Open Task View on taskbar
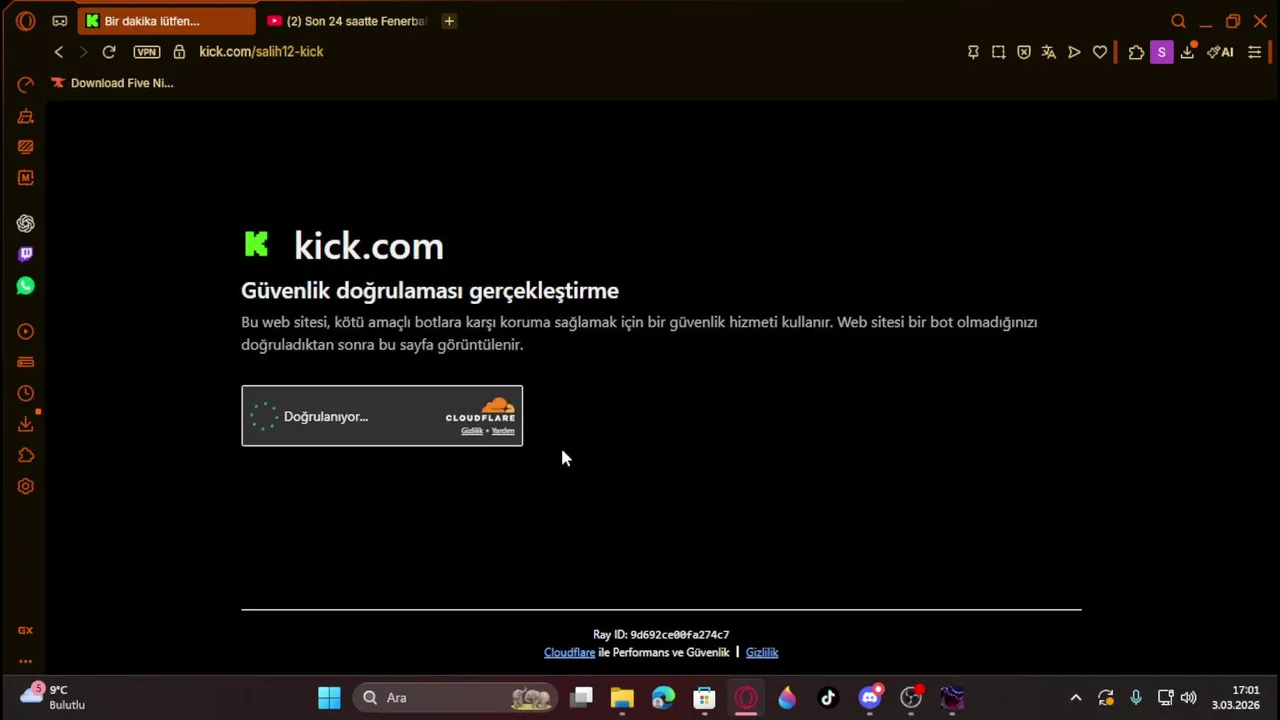Viewport: 1280px width, 720px height. (x=582, y=698)
